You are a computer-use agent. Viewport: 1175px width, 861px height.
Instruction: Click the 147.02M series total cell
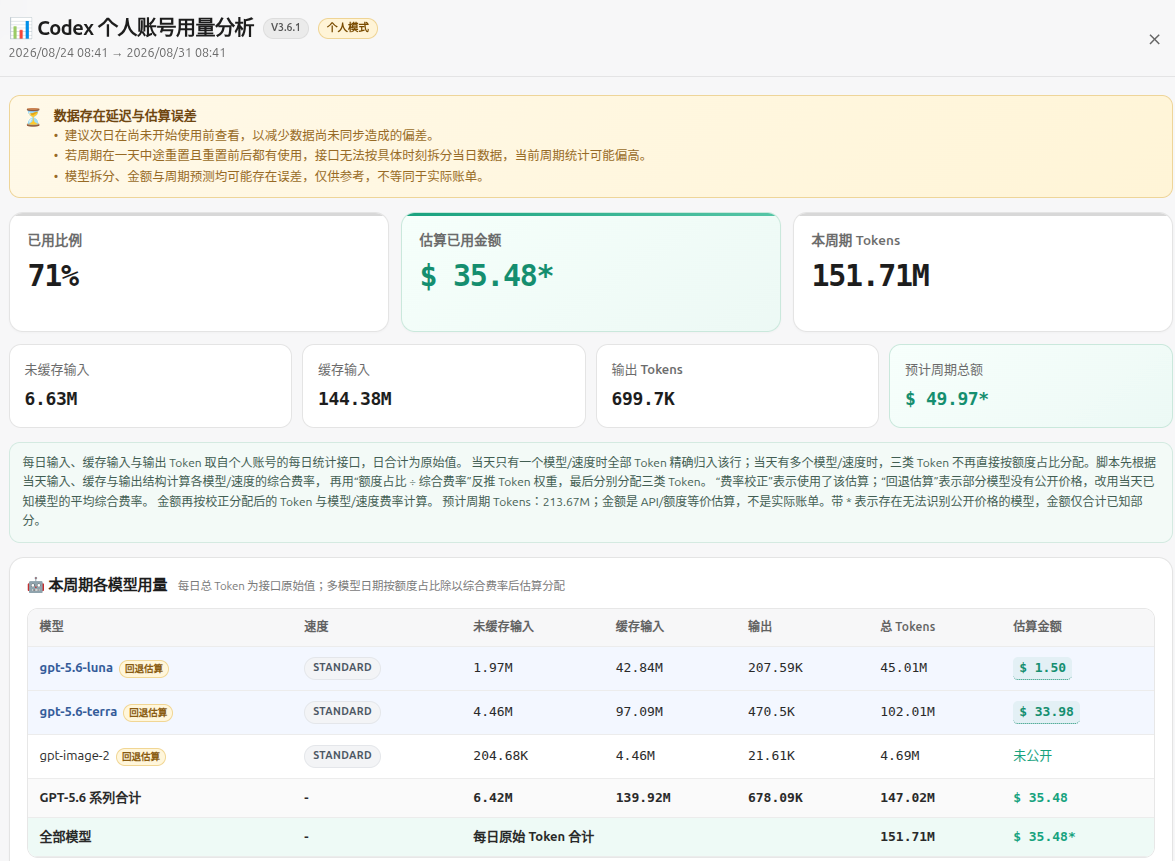(907, 798)
